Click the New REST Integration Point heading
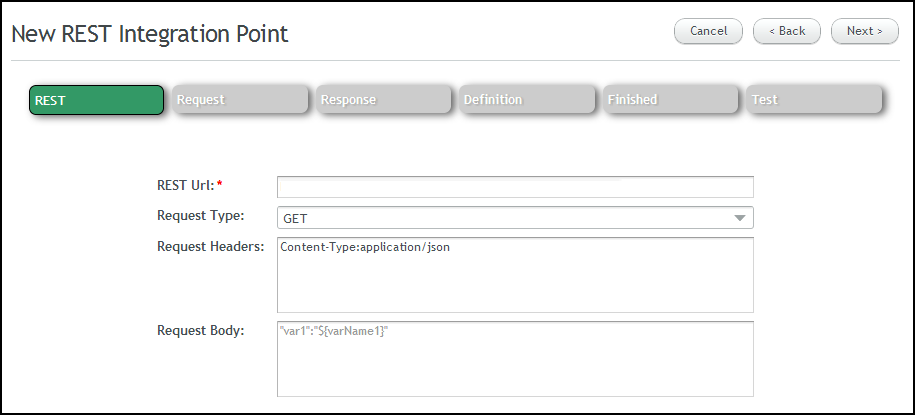The height and width of the screenshot is (415, 915). [x=150, y=34]
